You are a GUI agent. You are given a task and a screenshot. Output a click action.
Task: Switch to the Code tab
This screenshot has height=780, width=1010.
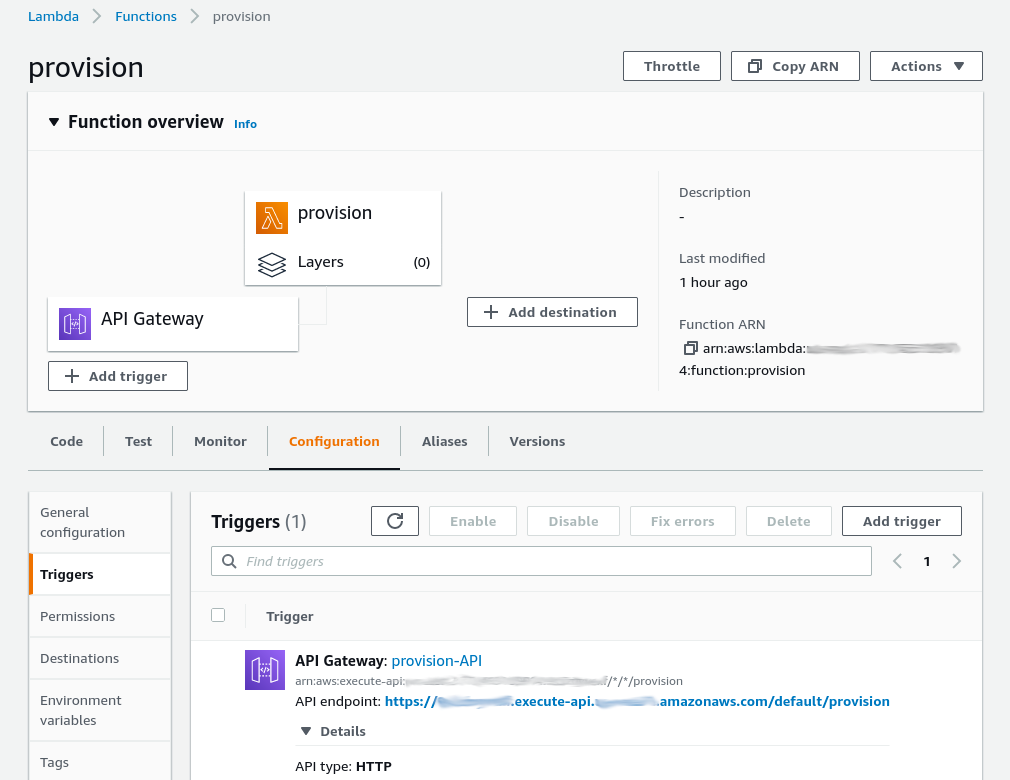(x=66, y=441)
